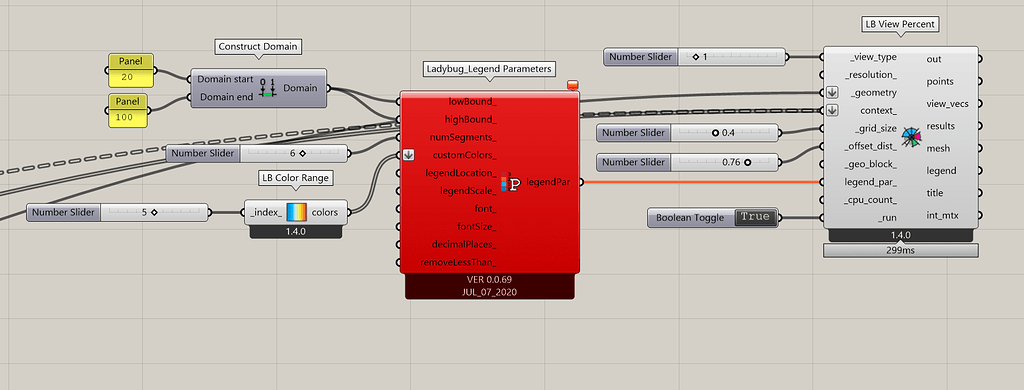The image size is (1024, 390).
Task: Click the LB Color Range gradient icon
Action: [x=296, y=212]
